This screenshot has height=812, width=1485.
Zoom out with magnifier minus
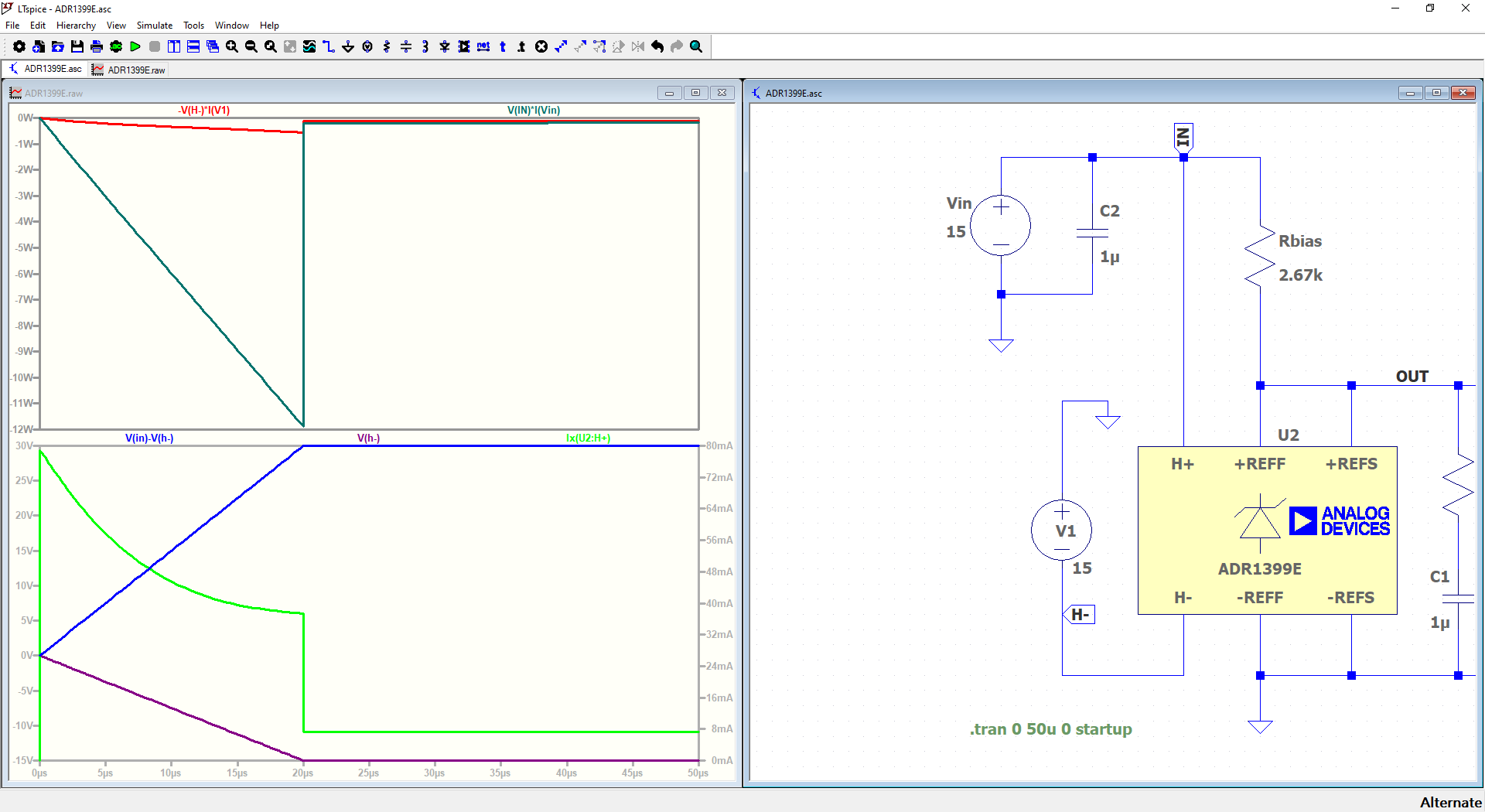pyautogui.click(x=251, y=46)
